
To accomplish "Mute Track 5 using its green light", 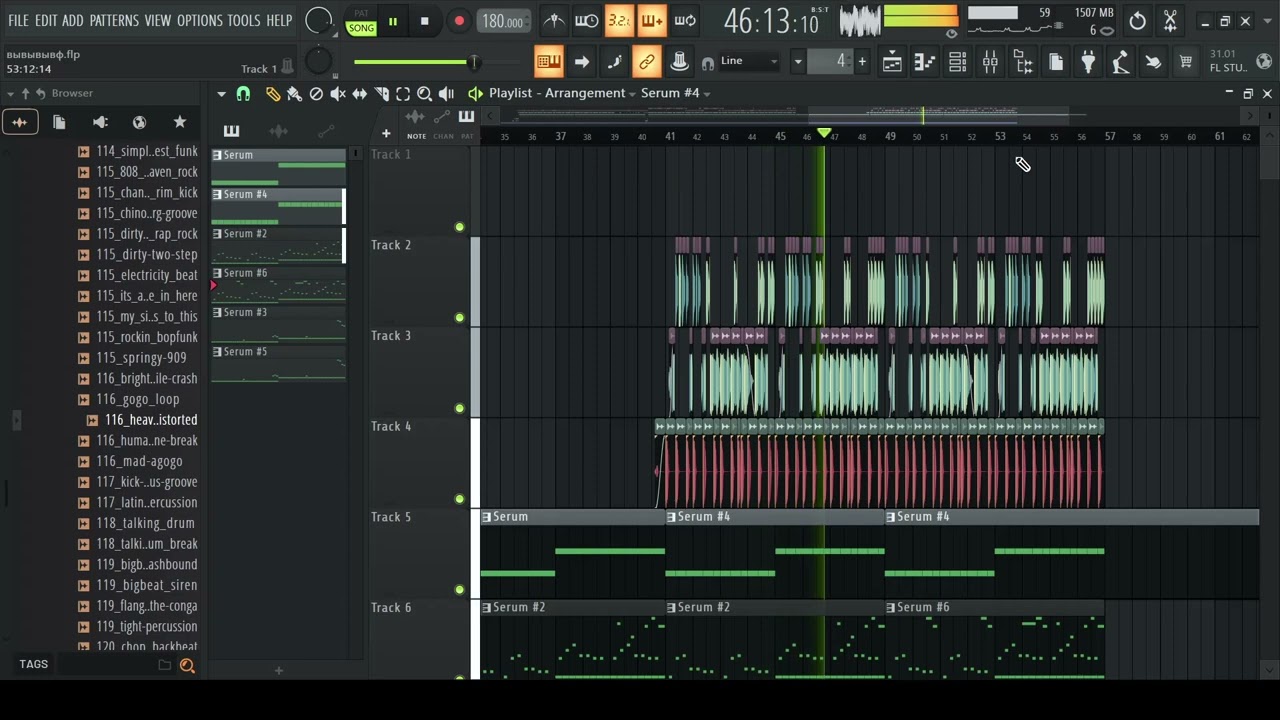I will tap(459, 589).
